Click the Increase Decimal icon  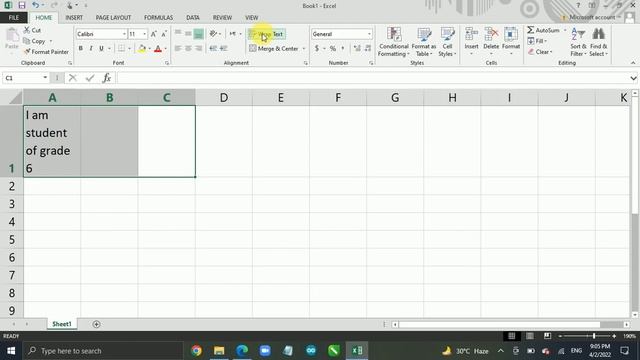tap(357, 48)
